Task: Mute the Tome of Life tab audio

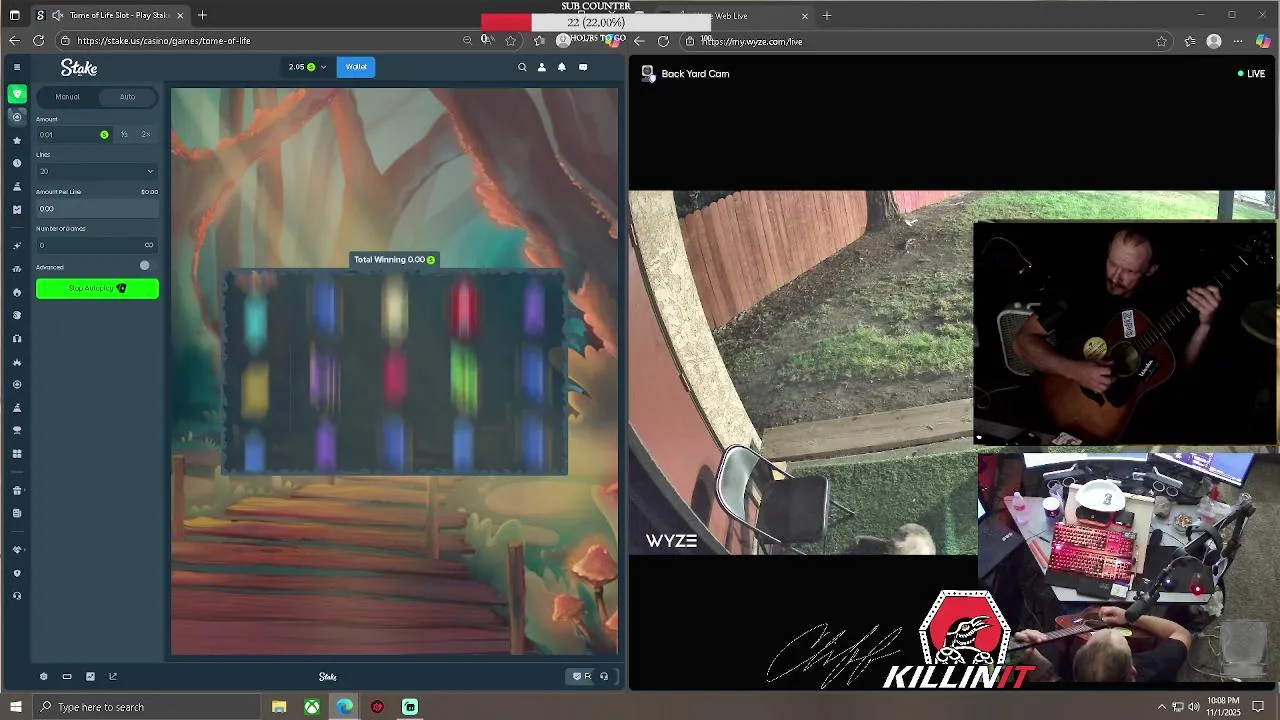Action: coord(58,15)
